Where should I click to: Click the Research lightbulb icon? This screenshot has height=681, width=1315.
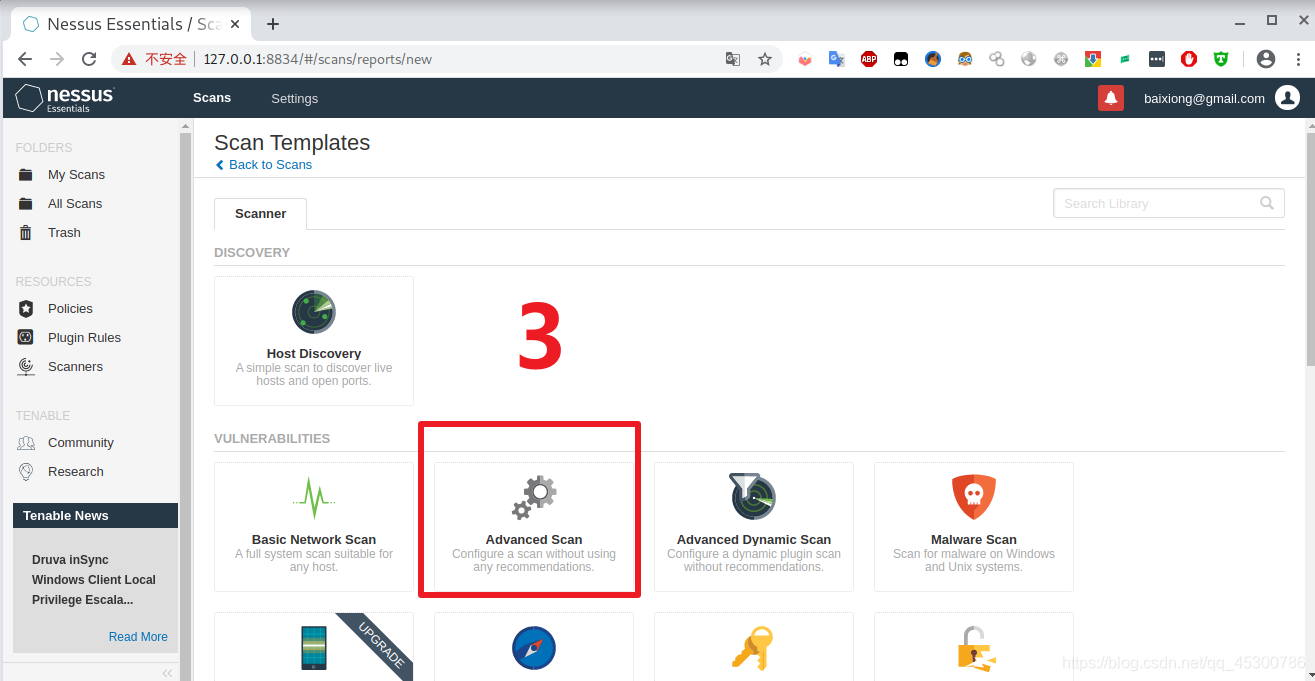click(x=26, y=471)
